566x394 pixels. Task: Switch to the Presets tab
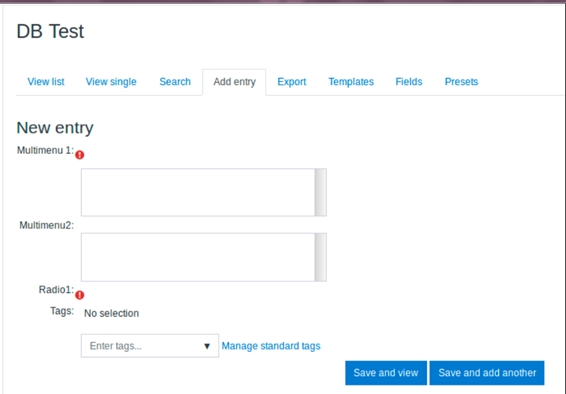[461, 82]
